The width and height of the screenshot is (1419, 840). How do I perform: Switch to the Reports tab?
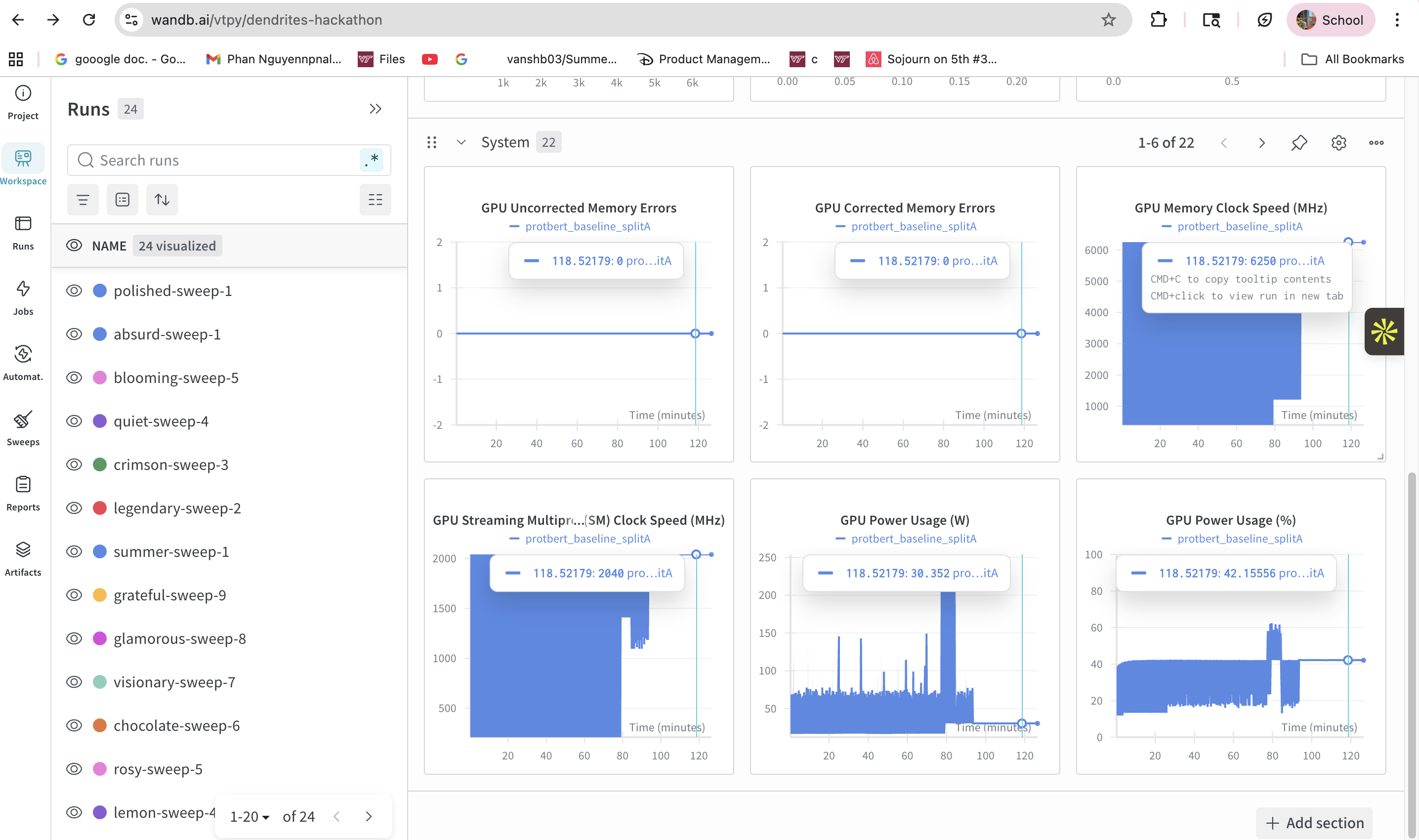[23, 486]
